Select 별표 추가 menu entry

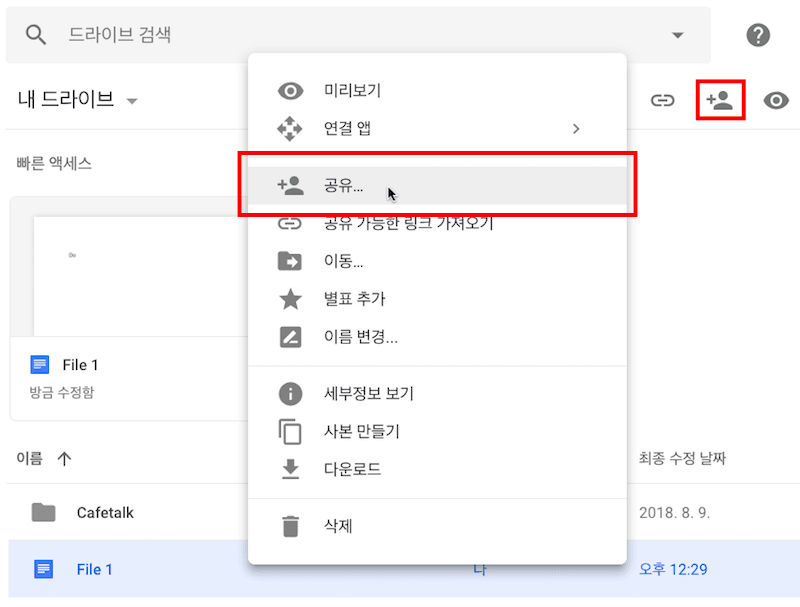point(437,299)
